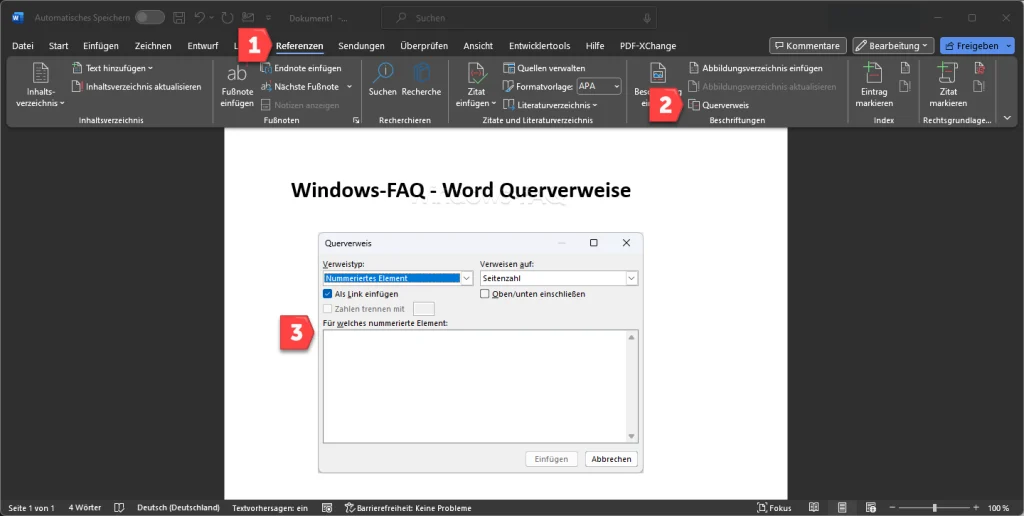Open the Überprüfen tab

pos(424,46)
